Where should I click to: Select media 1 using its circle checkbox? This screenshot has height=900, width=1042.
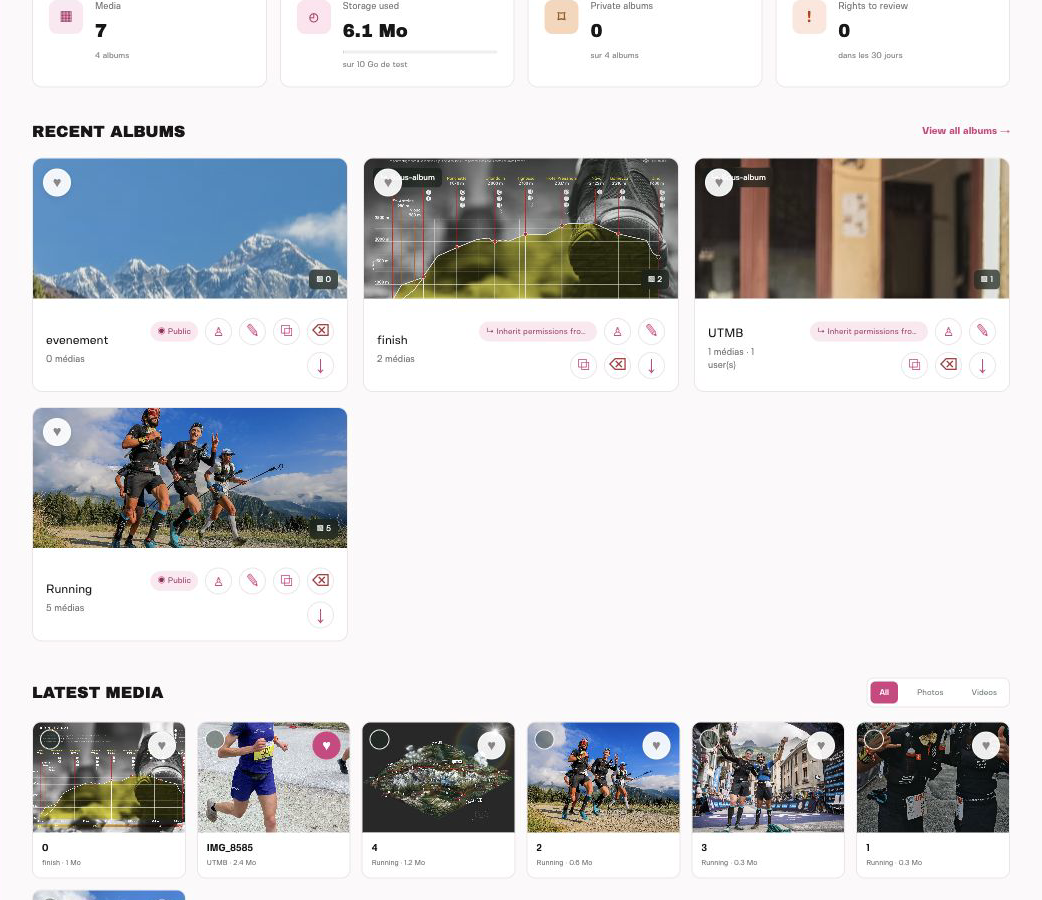tap(874, 739)
